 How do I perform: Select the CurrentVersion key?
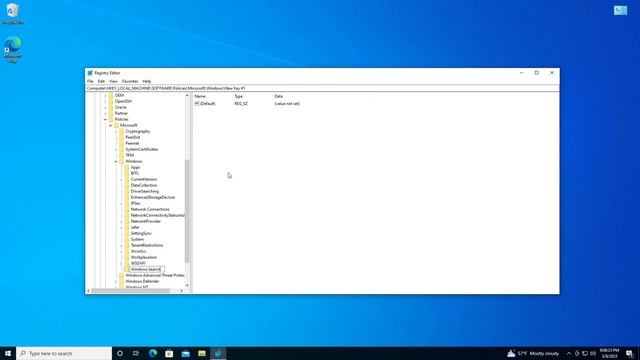[x=144, y=179]
